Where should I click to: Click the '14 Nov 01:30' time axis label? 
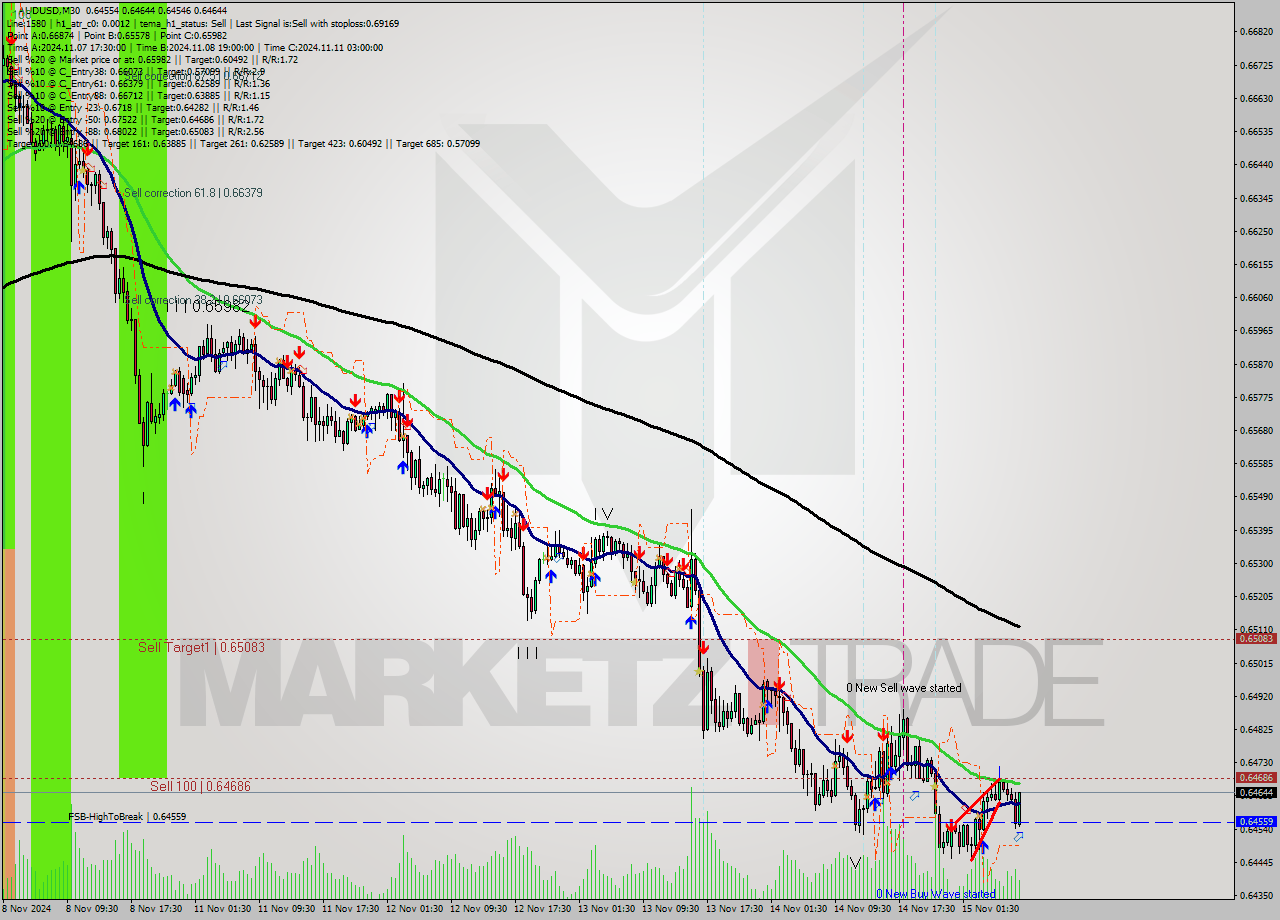click(x=798, y=909)
